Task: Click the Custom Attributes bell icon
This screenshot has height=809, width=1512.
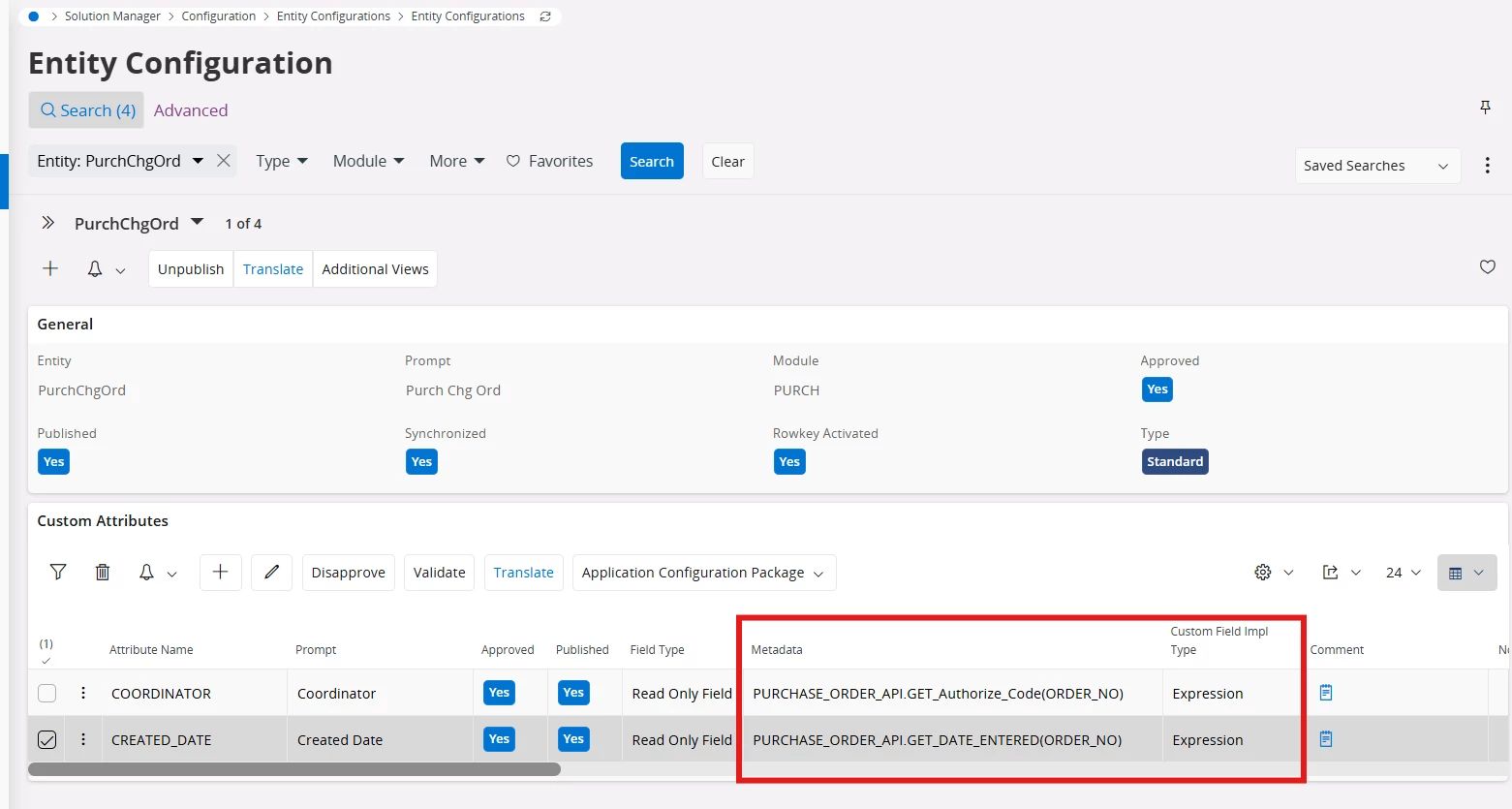Action: tap(146, 573)
